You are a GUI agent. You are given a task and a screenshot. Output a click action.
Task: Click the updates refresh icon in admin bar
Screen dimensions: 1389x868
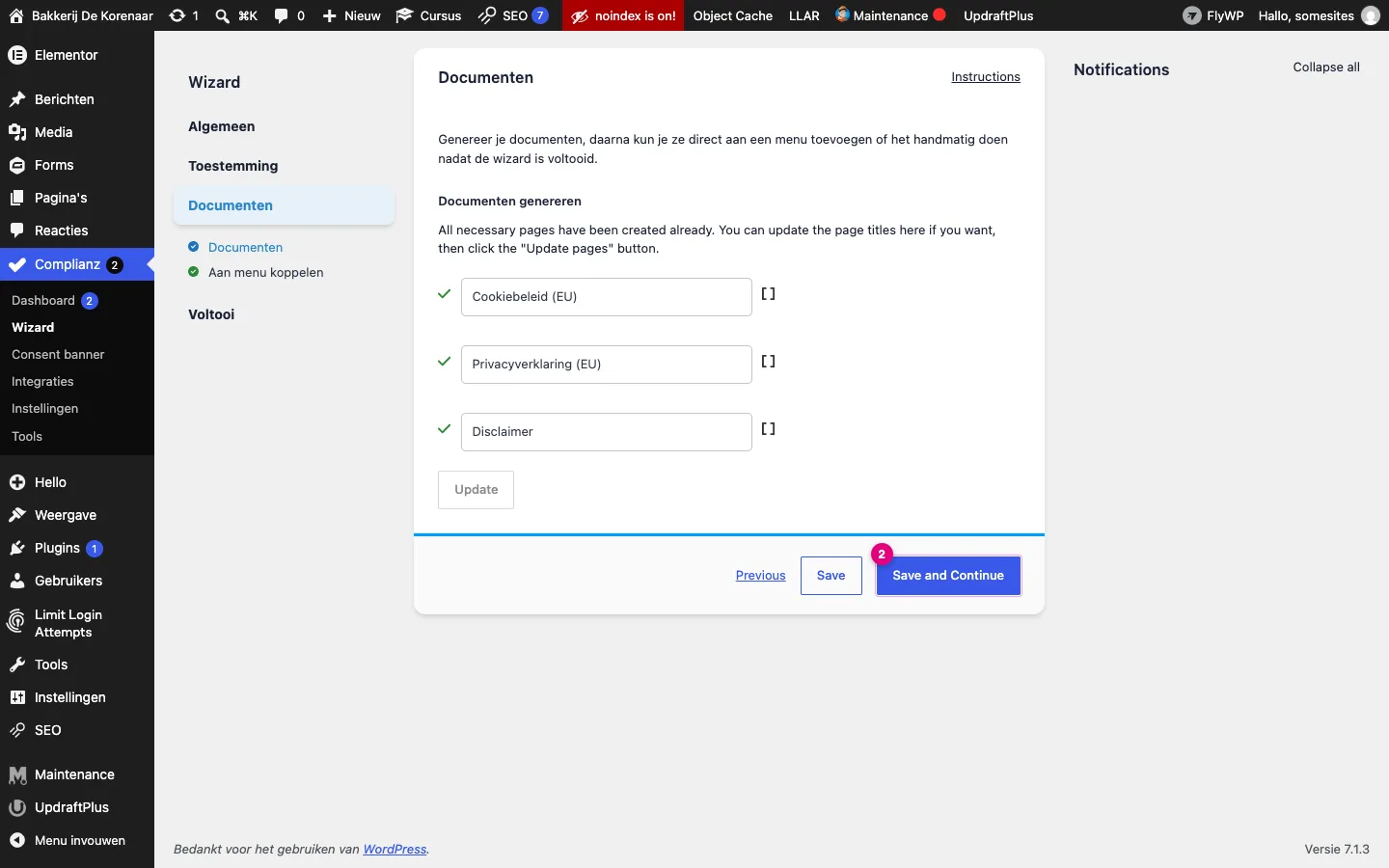point(177,15)
